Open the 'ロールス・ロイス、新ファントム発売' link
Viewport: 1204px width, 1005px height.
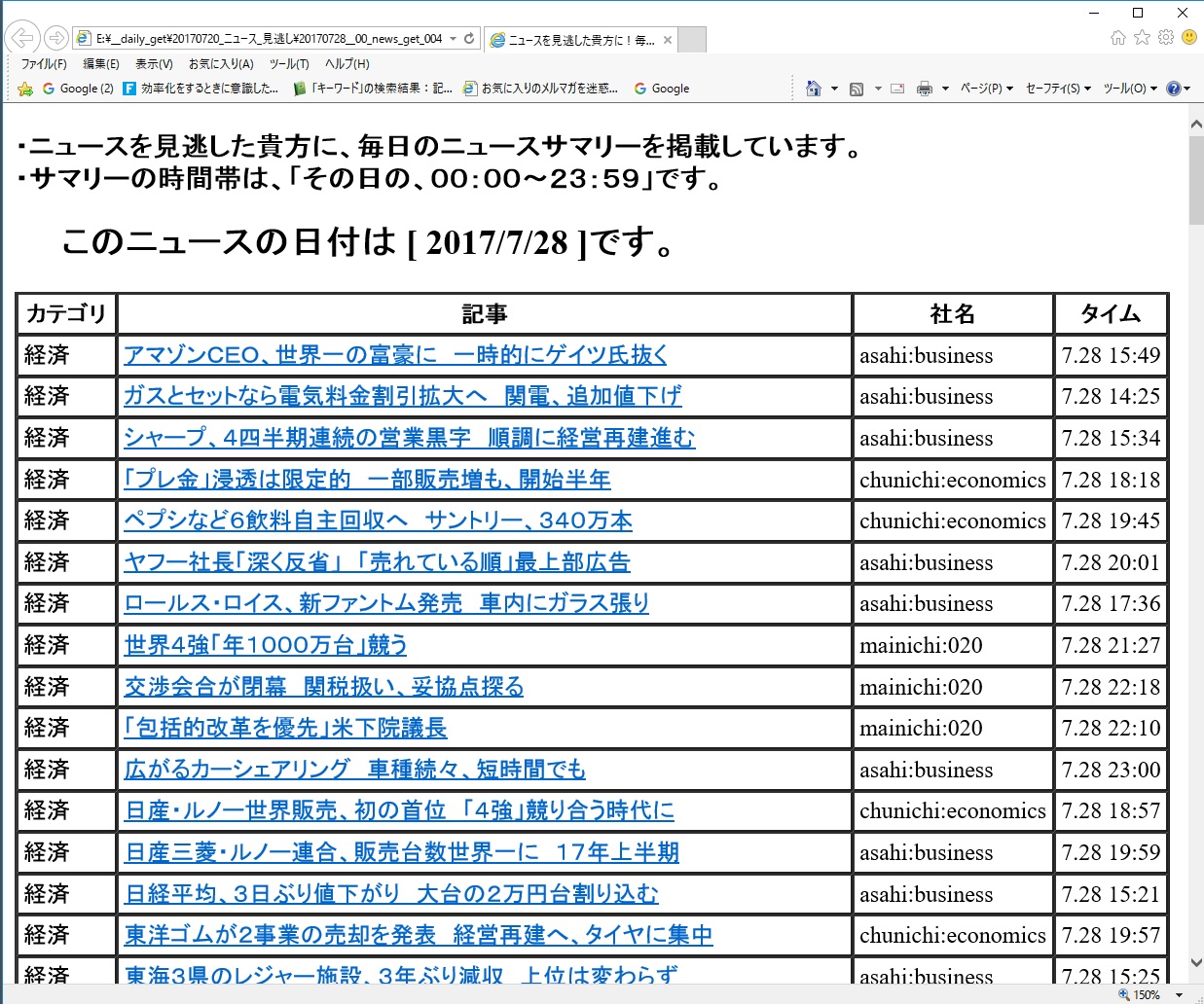(x=386, y=603)
